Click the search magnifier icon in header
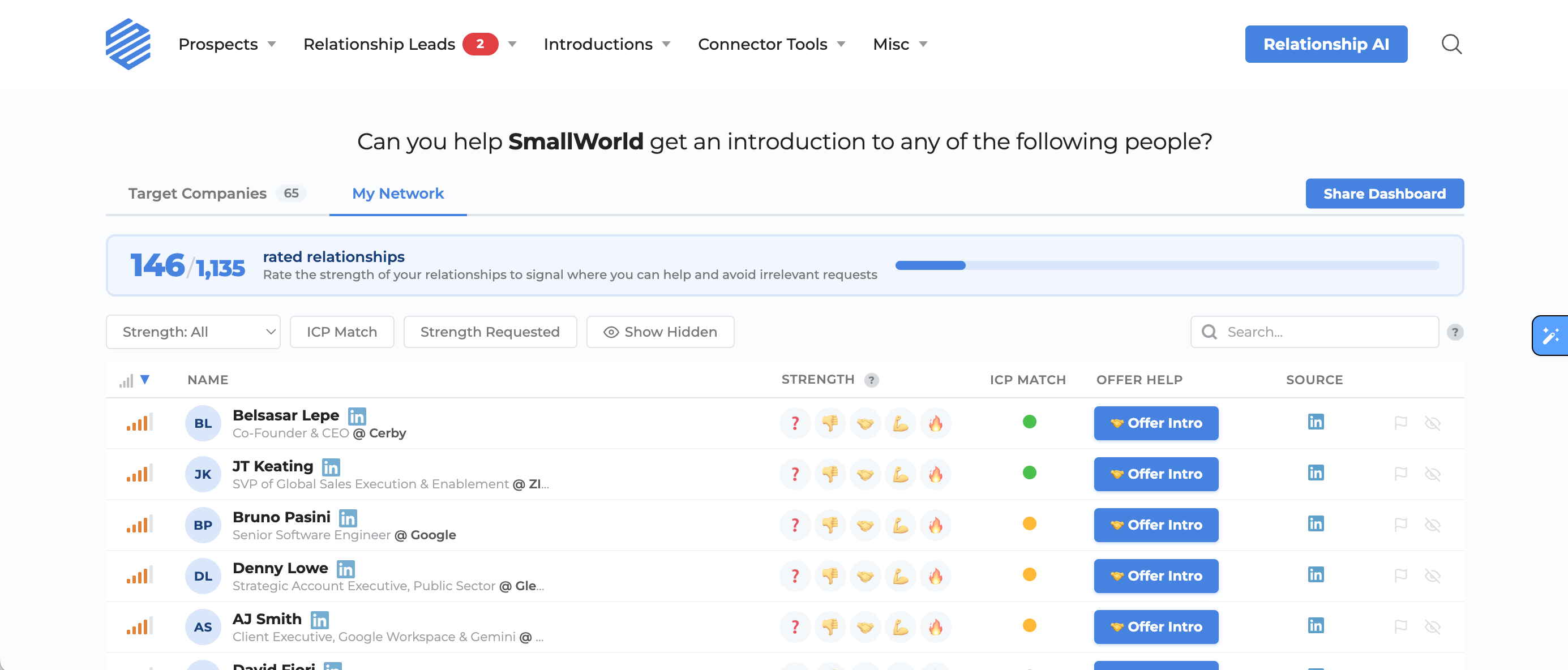1568x670 pixels. 1451,44
